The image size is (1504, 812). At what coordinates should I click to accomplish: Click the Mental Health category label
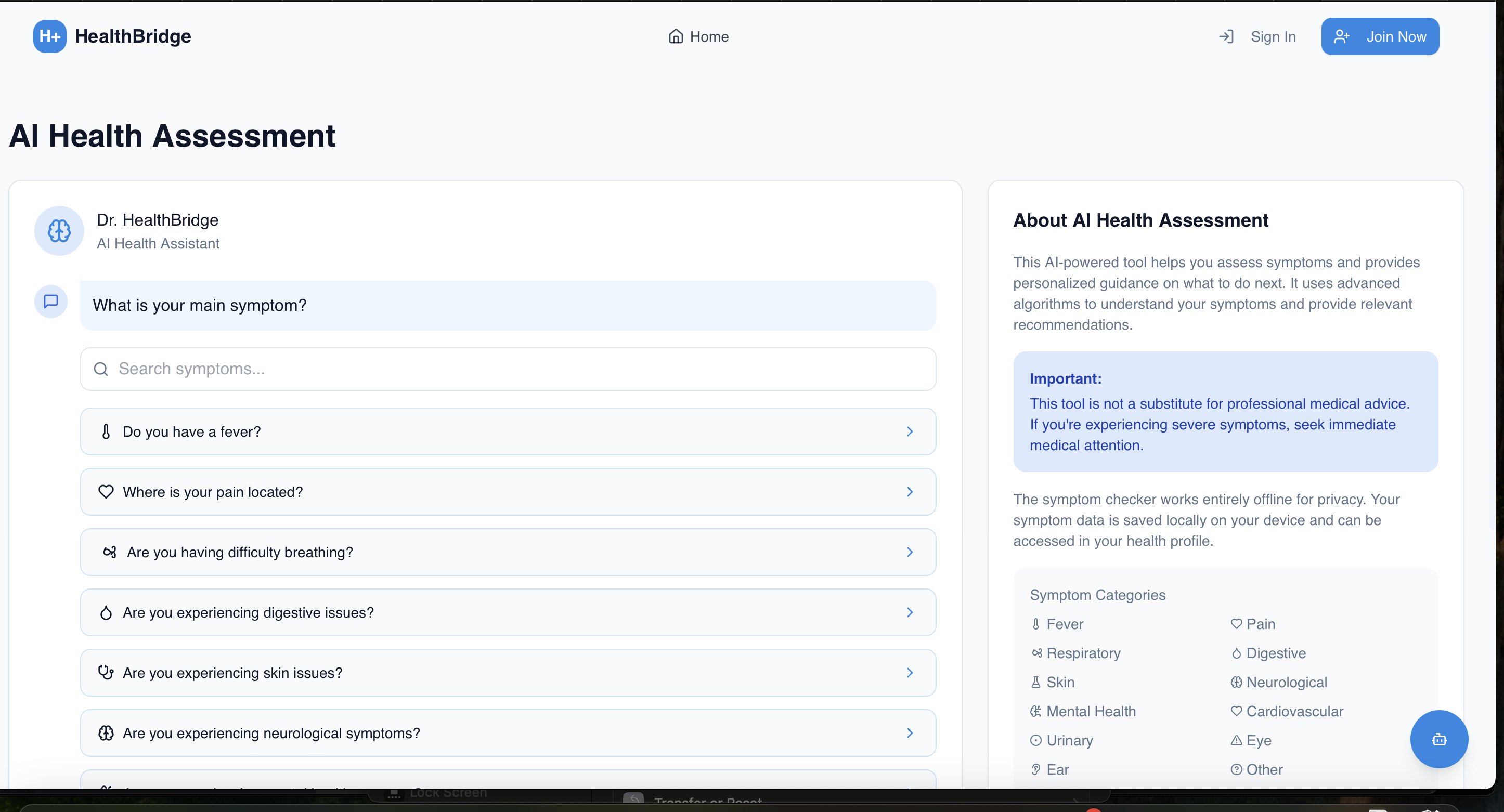[x=1090, y=712]
